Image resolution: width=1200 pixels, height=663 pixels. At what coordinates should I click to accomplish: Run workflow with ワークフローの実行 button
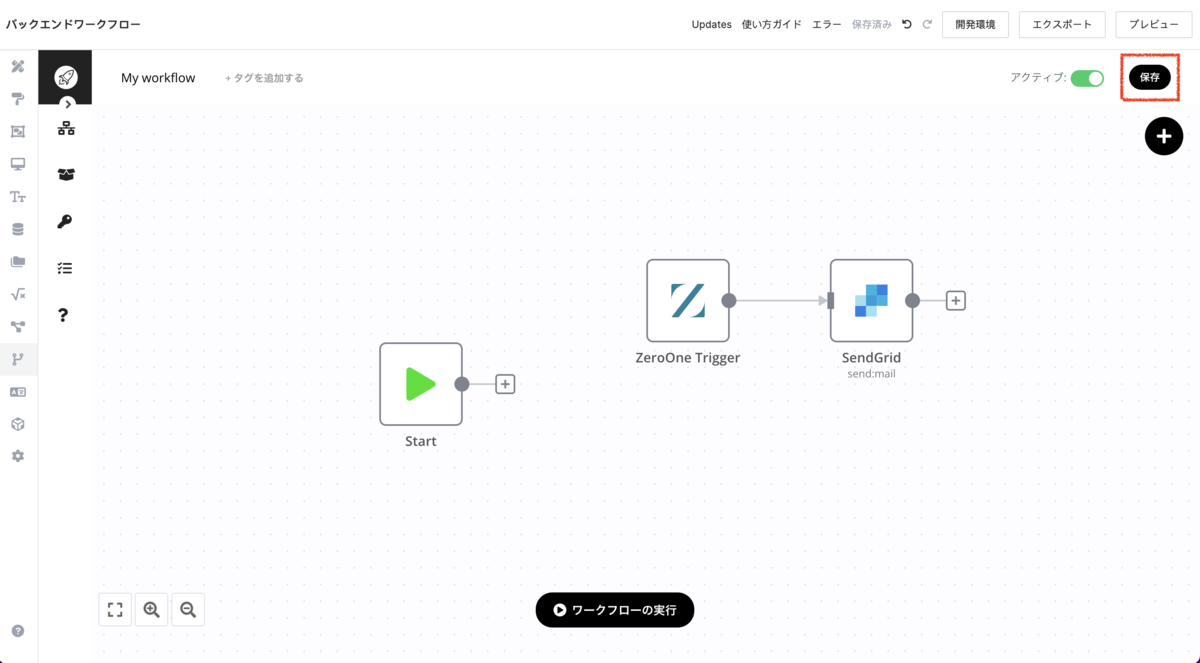(615, 610)
